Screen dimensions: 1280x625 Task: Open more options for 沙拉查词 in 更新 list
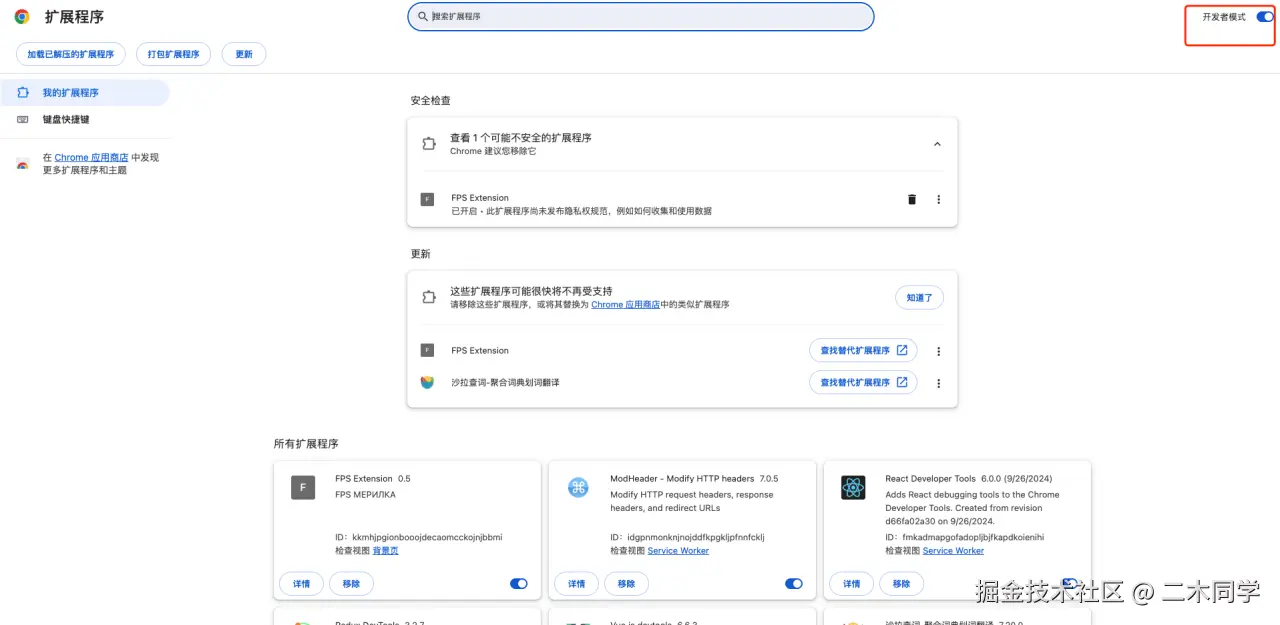(938, 383)
